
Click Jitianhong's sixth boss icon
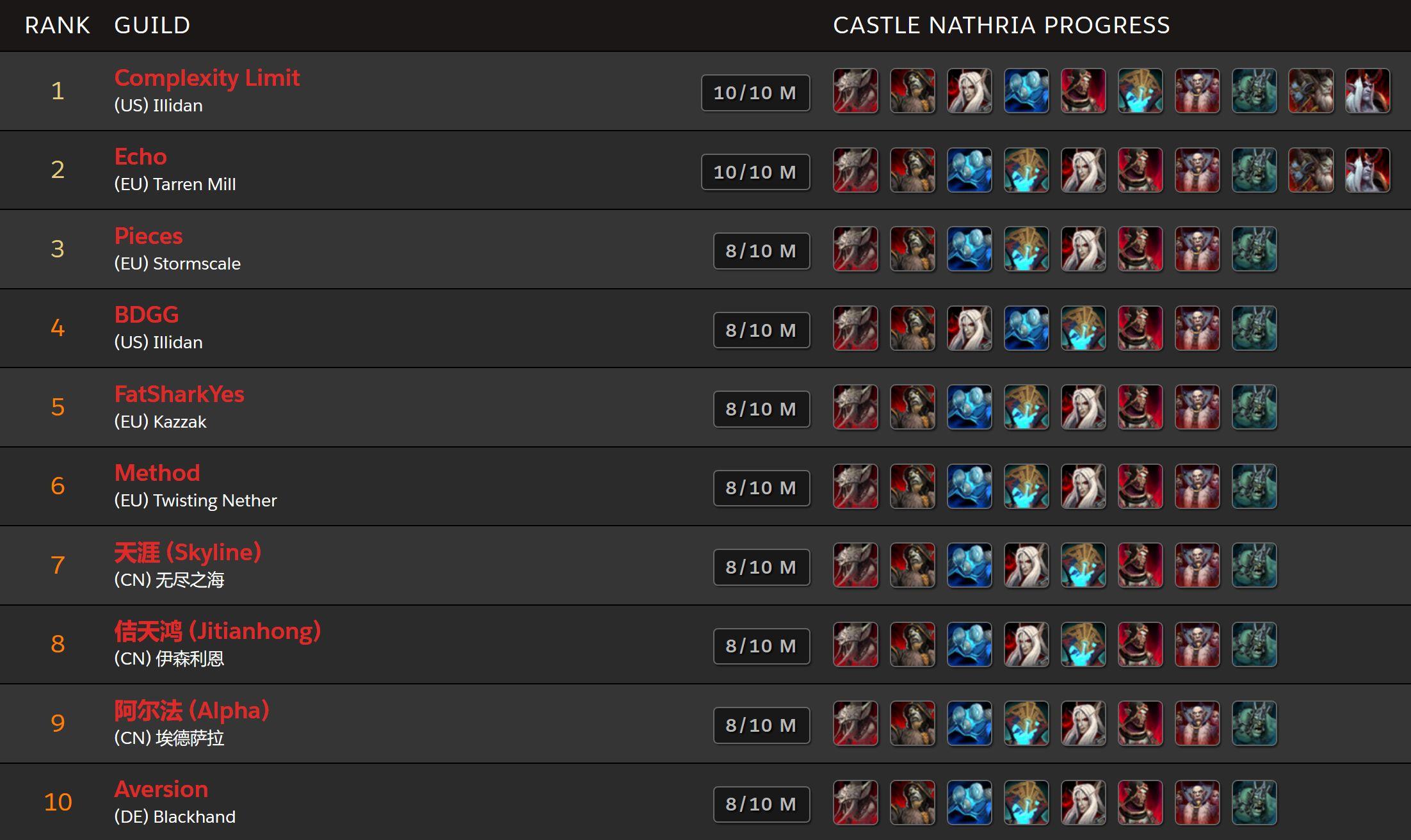[x=1140, y=645]
